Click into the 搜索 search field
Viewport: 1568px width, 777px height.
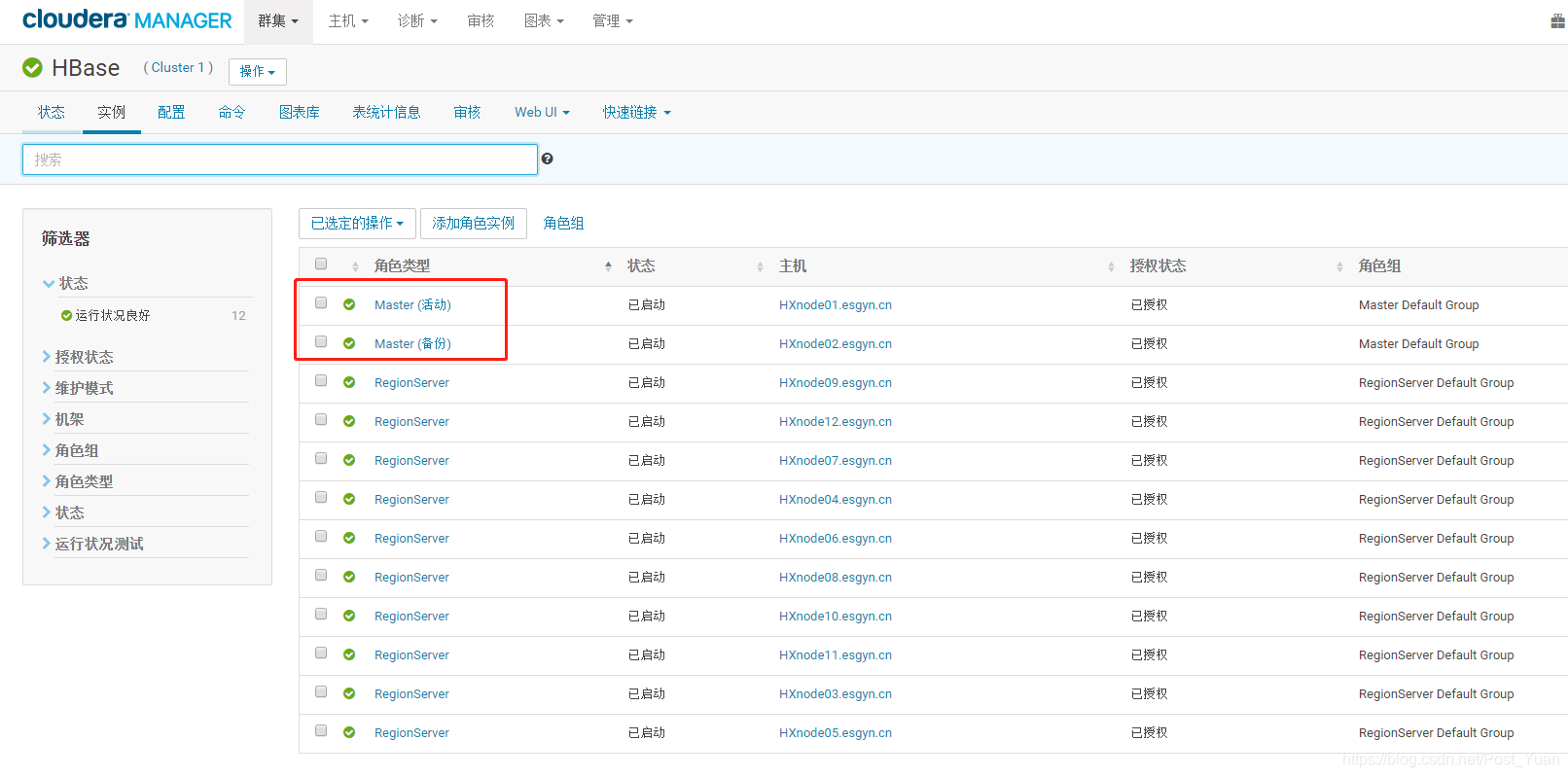280,159
